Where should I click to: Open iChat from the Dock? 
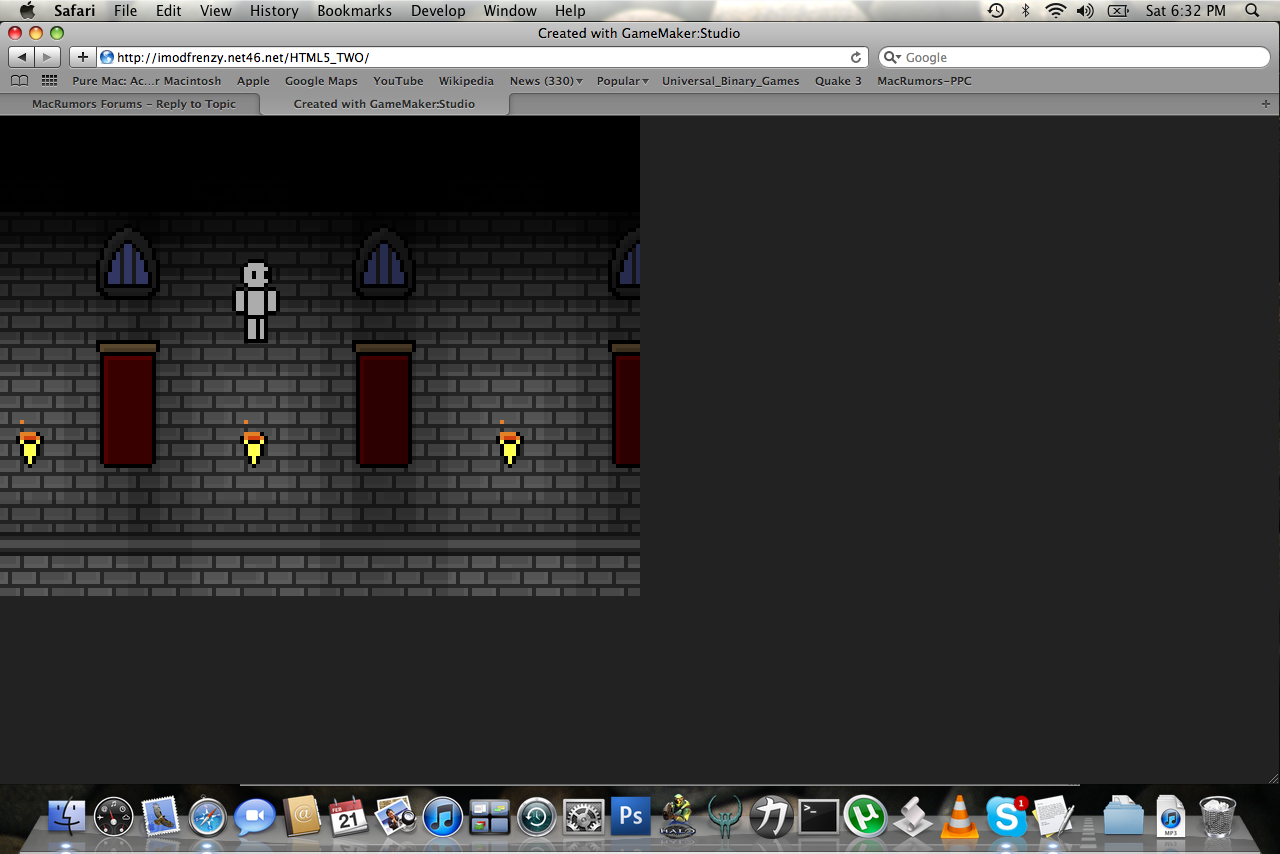point(254,817)
